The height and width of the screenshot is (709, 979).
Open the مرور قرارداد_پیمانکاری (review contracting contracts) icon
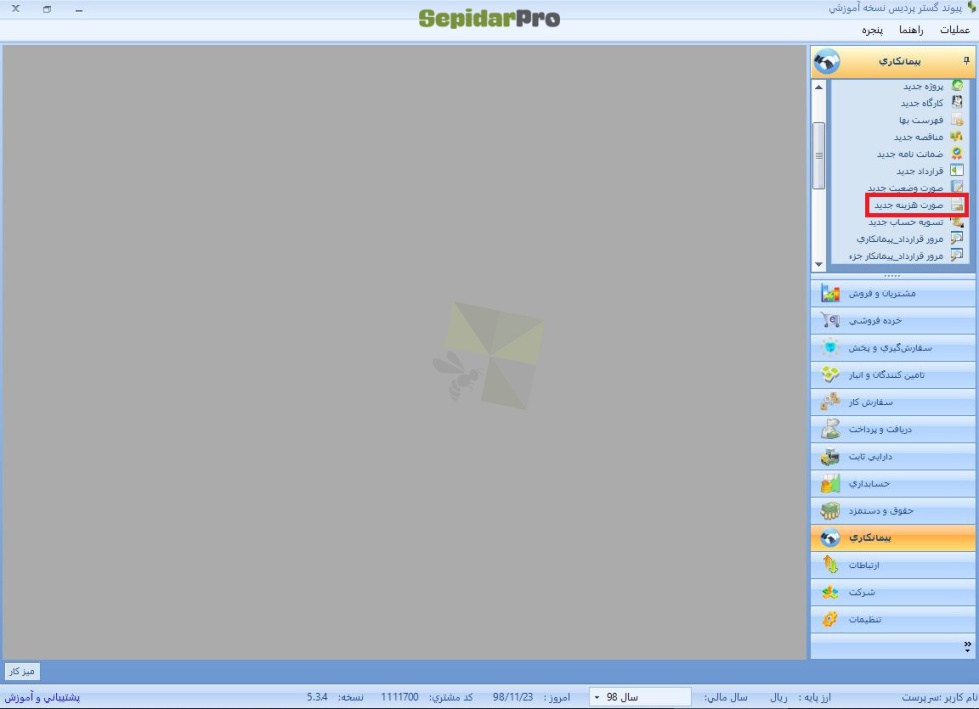pos(957,238)
